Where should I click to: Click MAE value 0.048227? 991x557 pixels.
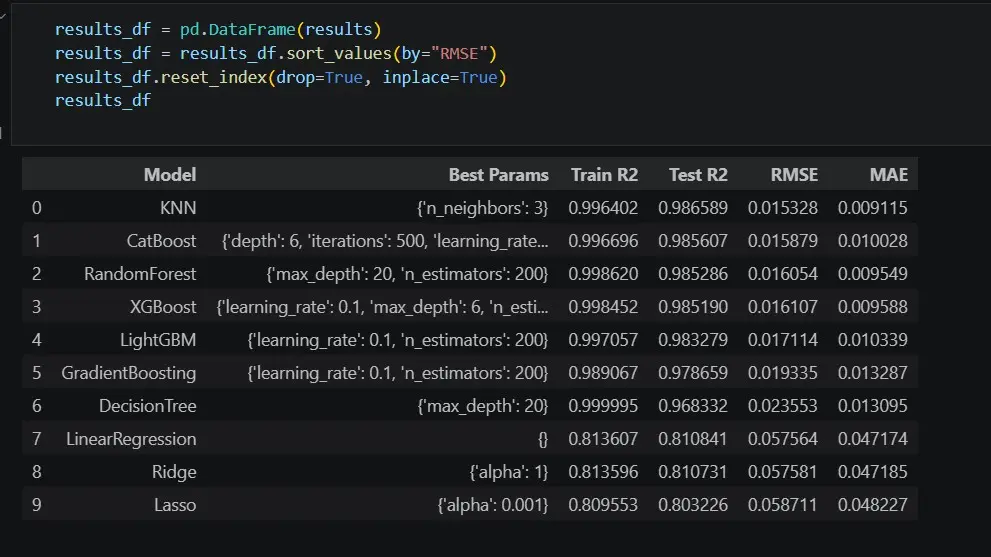point(873,505)
